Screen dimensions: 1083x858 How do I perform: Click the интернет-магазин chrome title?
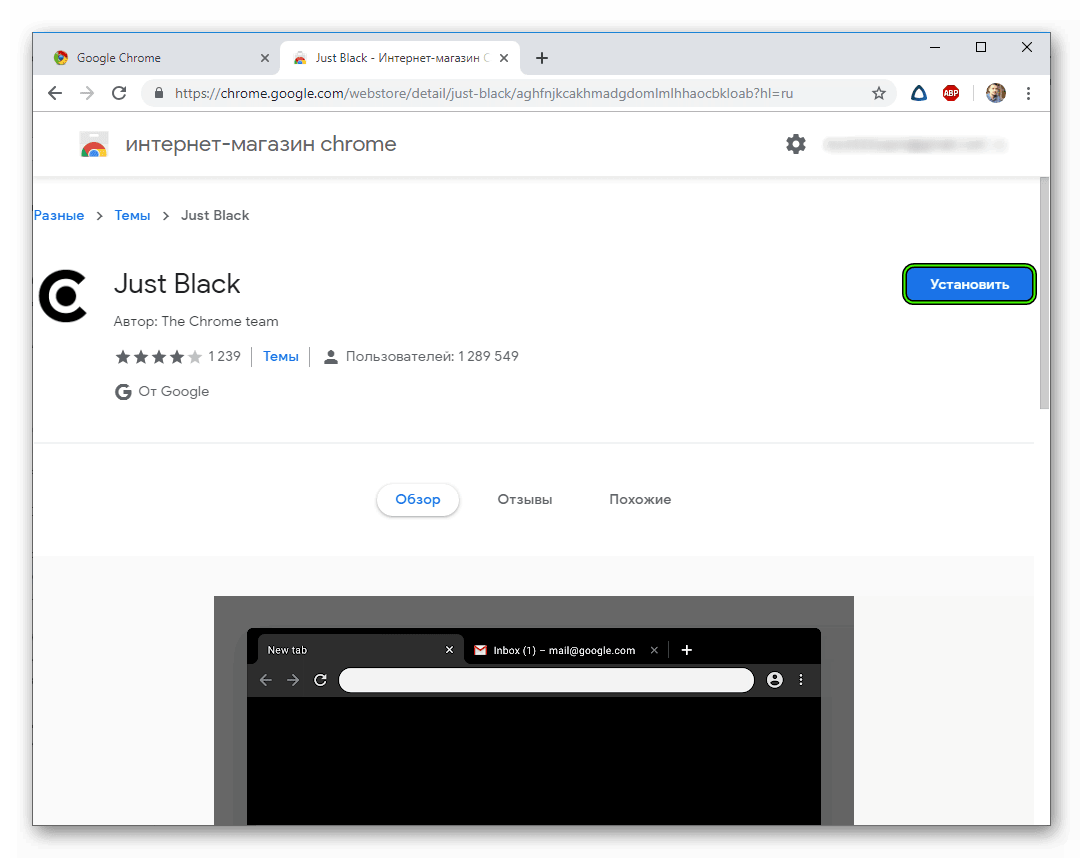261,144
